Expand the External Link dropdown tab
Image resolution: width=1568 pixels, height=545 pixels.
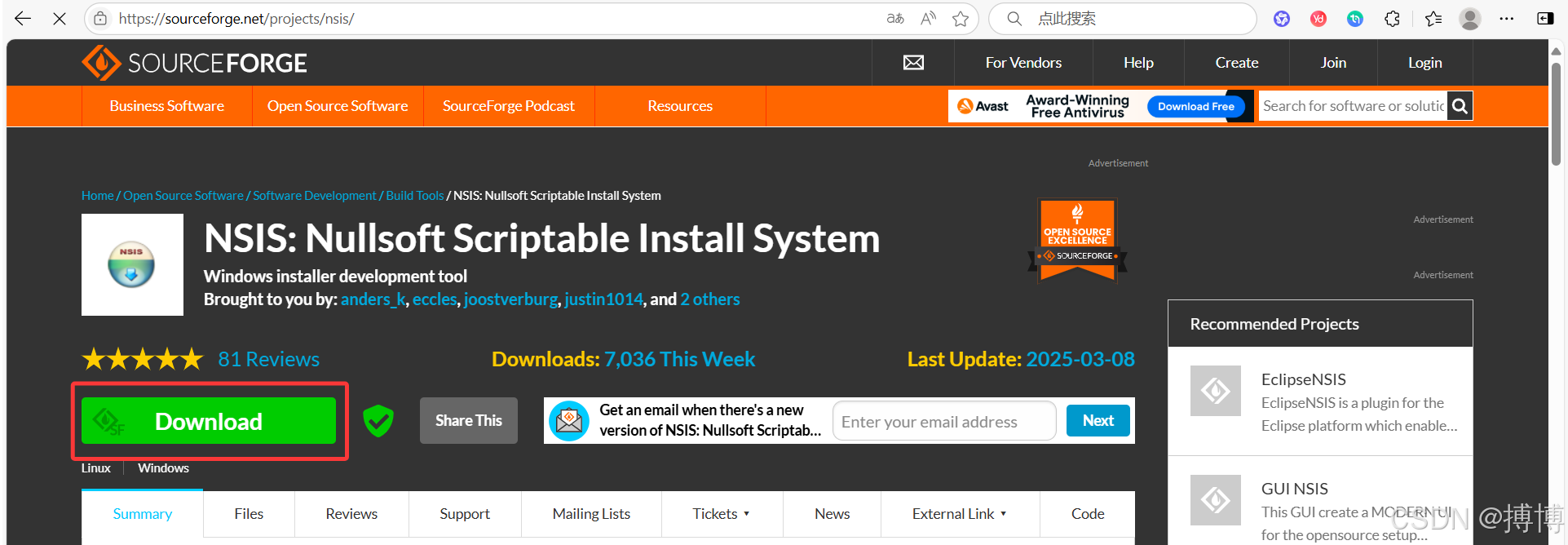tap(960, 514)
